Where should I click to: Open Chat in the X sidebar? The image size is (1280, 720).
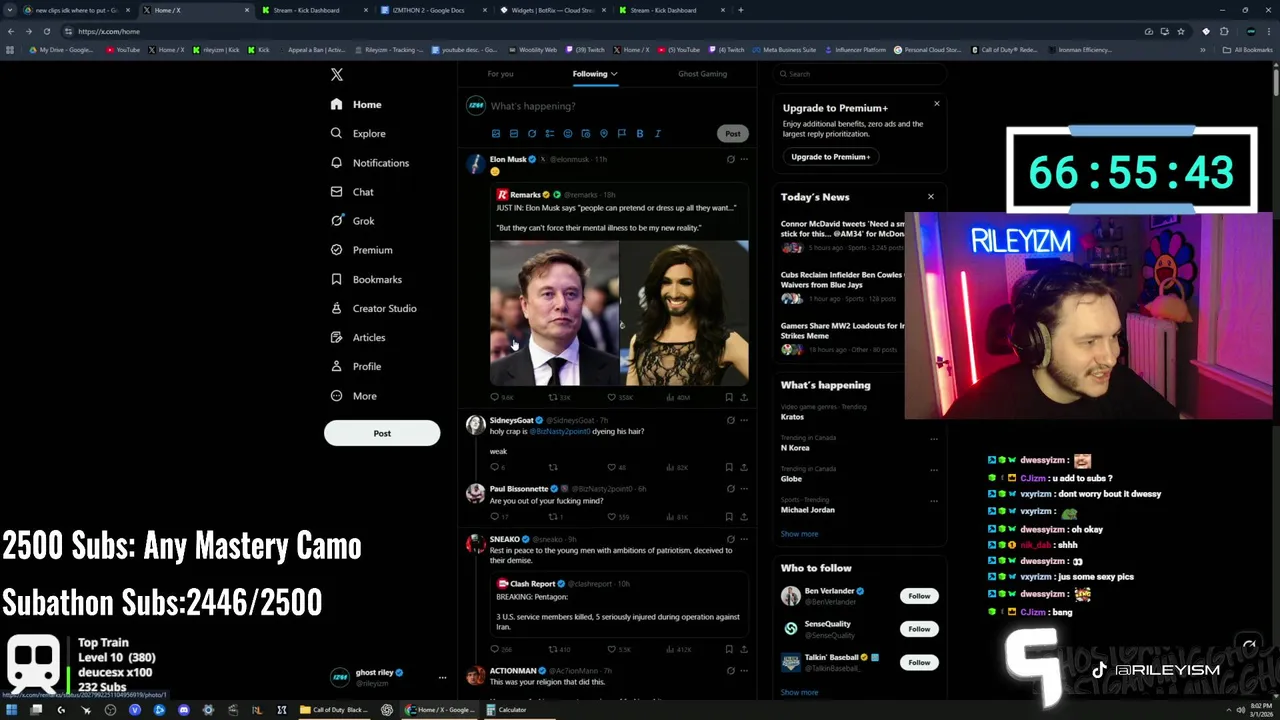352,191
